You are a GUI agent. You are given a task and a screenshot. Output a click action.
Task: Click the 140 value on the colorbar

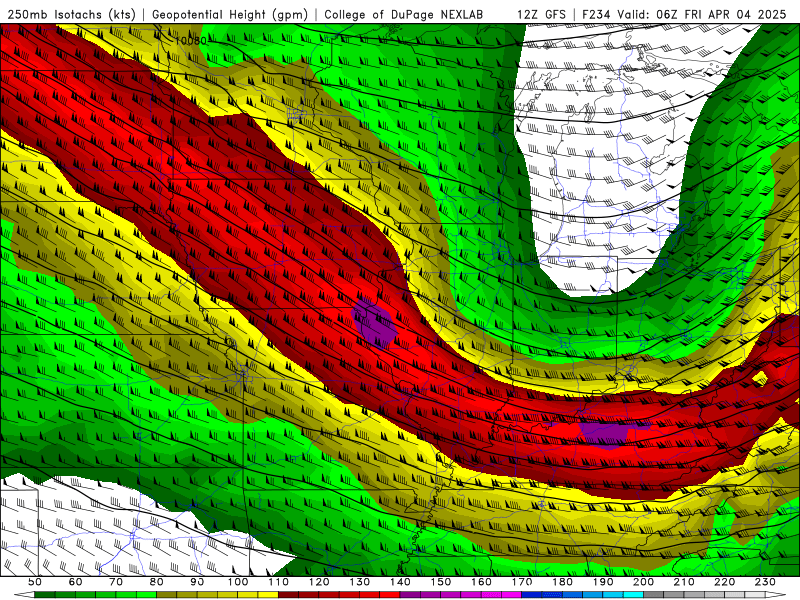click(x=401, y=582)
